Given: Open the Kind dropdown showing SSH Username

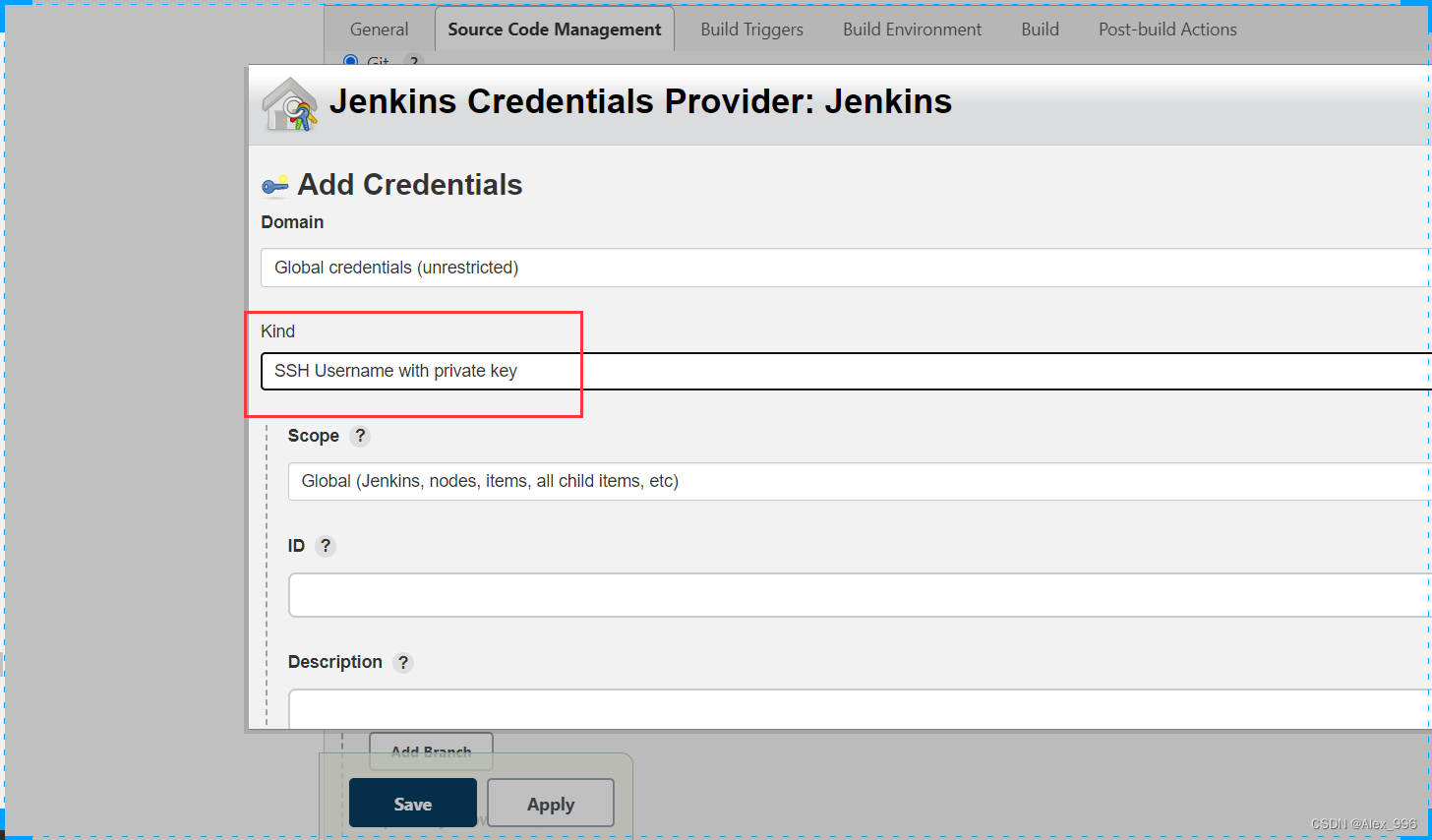Looking at the screenshot, I should [x=846, y=371].
